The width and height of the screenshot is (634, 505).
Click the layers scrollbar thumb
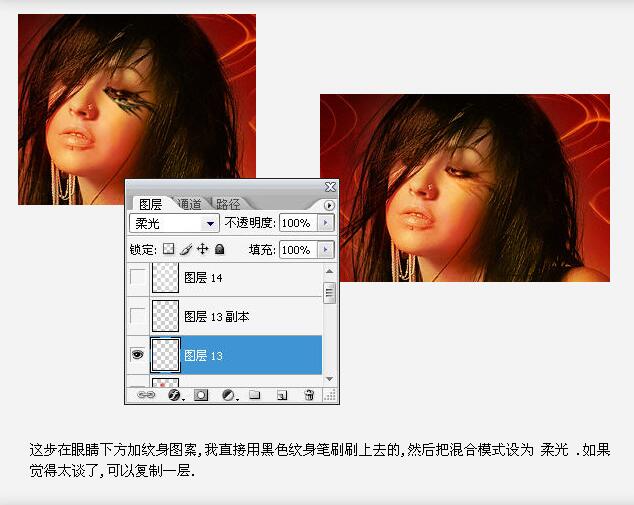330,293
